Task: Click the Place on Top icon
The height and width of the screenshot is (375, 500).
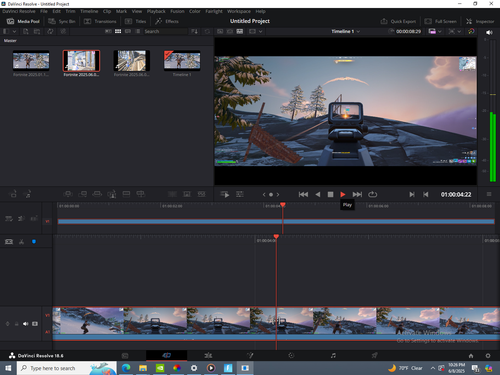Action: pos(126,194)
